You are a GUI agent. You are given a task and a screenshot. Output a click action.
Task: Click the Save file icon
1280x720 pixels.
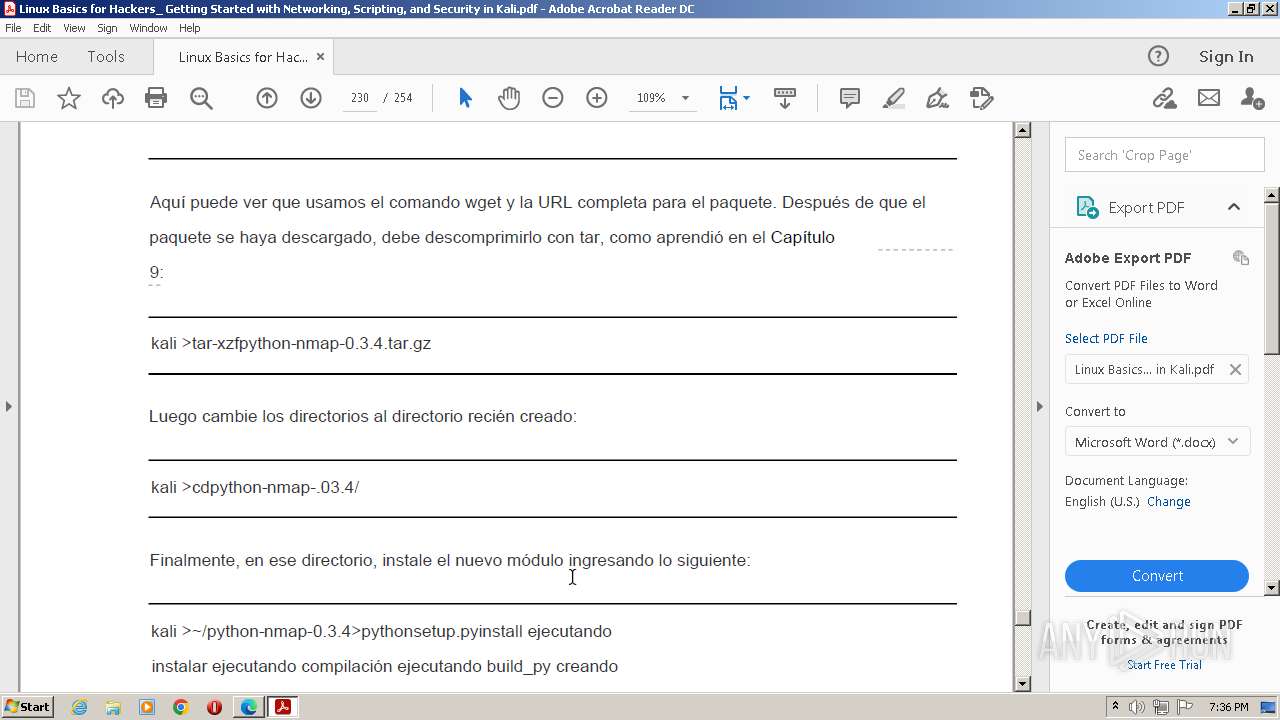click(25, 98)
